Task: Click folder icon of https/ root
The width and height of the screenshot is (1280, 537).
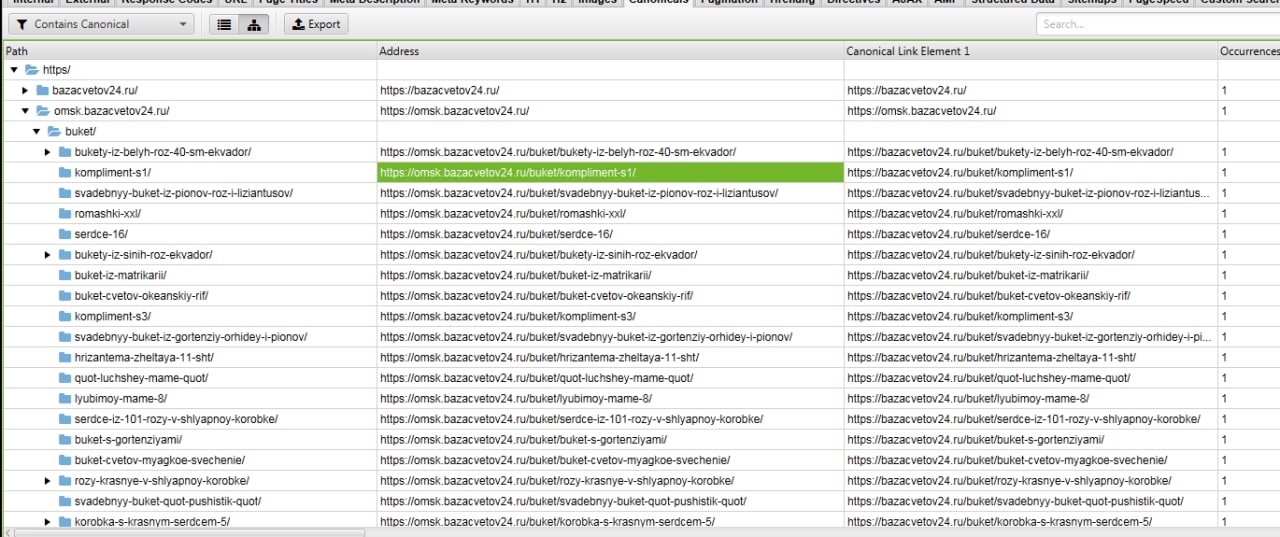Action: [x=32, y=70]
